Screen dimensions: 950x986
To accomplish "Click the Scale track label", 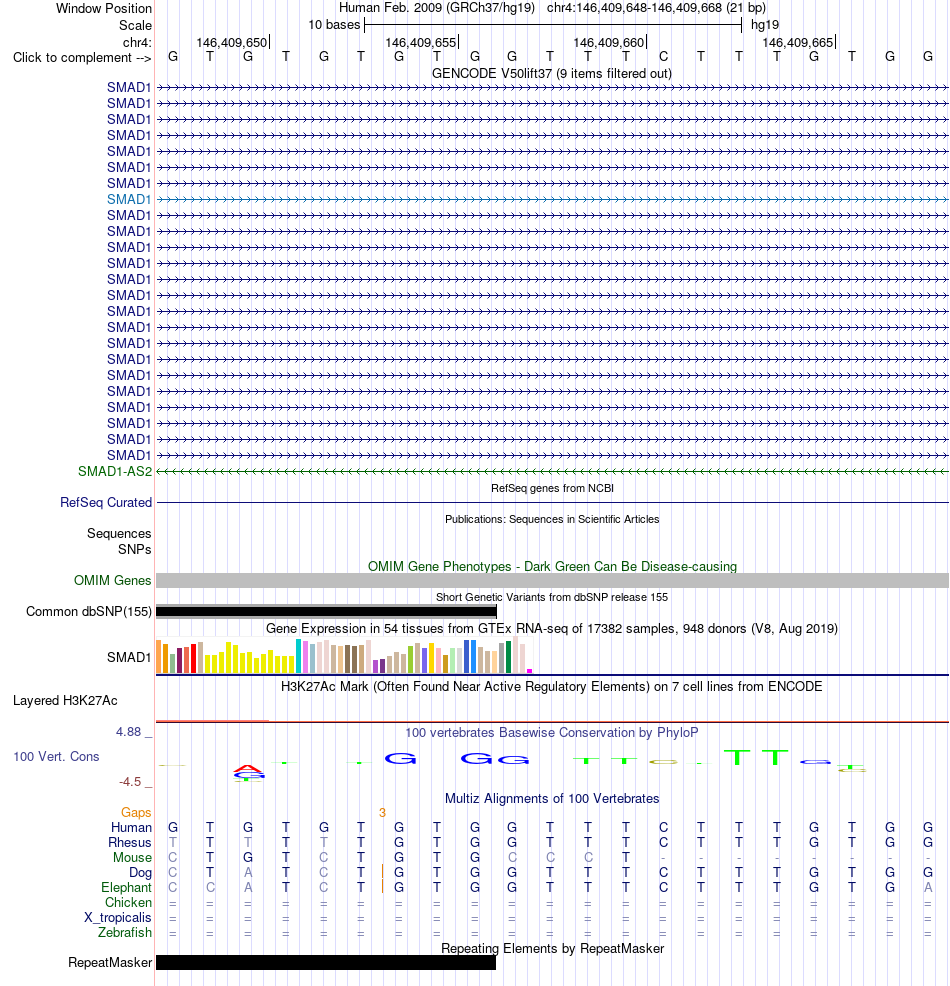I will coord(135,26).
